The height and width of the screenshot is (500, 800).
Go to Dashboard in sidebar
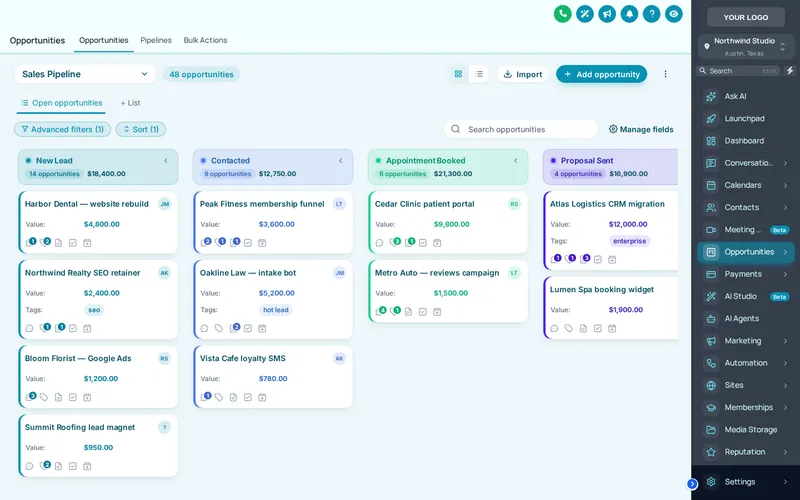click(x=746, y=141)
